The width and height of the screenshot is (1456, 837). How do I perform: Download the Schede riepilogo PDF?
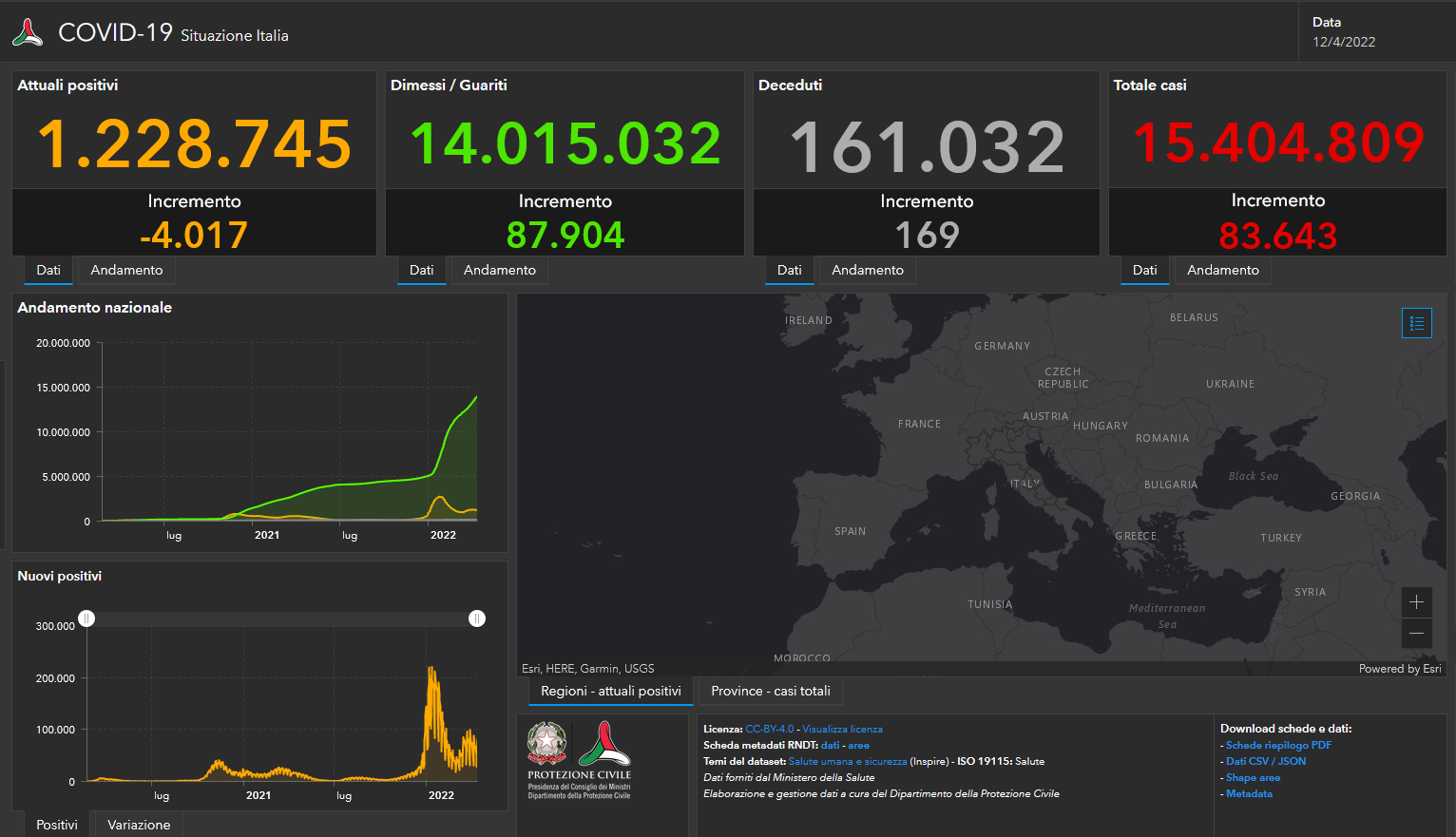[x=1276, y=745]
